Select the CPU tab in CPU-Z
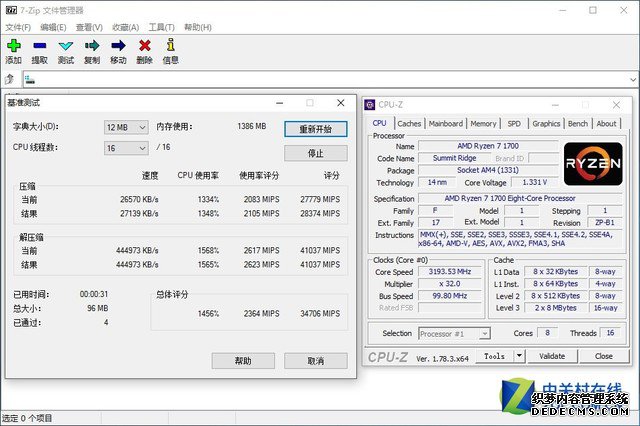Image resolution: width=640 pixels, height=426 pixels. coord(380,123)
